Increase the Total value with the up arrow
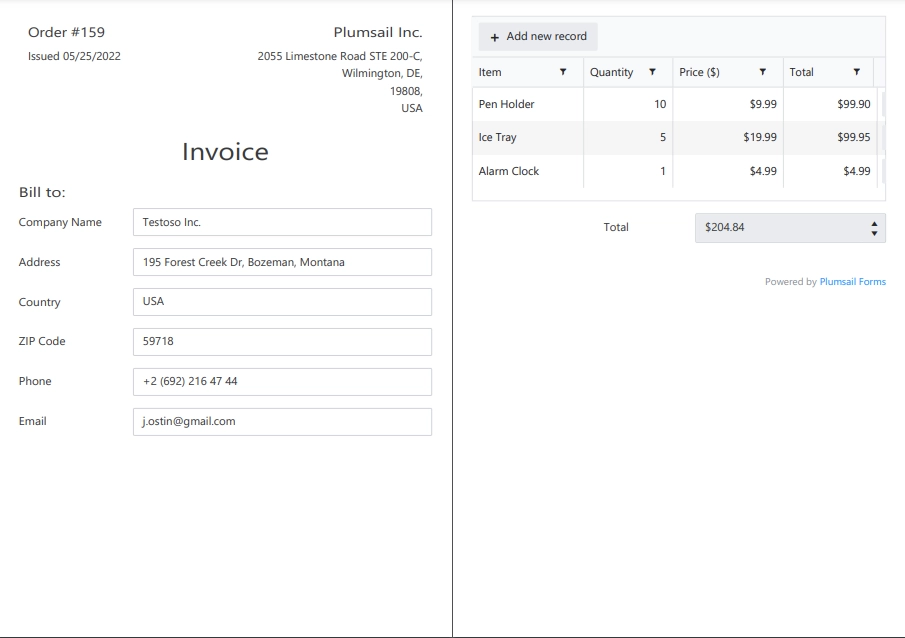This screenshot has width=905, height=638. tap(874, 224)
